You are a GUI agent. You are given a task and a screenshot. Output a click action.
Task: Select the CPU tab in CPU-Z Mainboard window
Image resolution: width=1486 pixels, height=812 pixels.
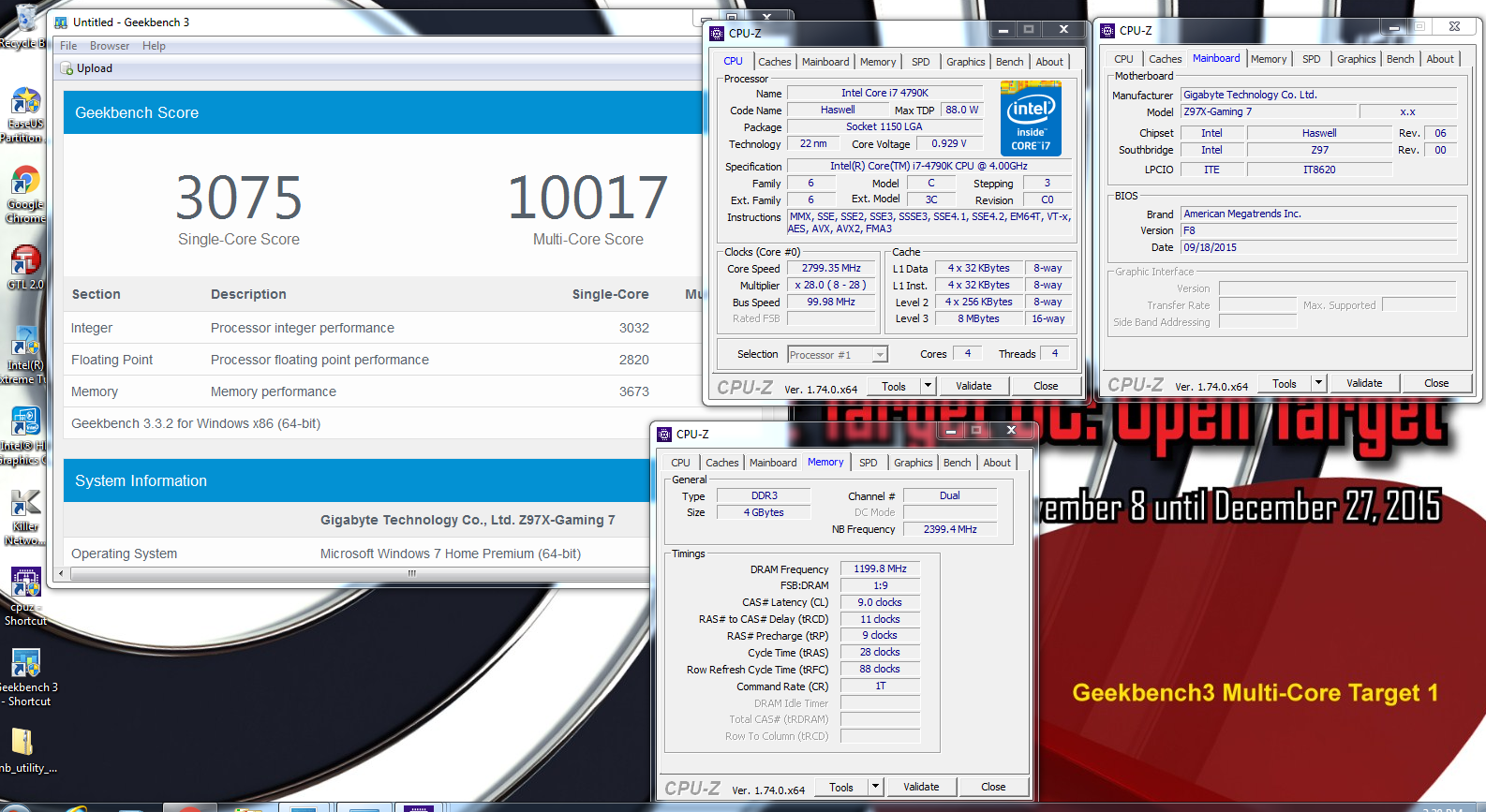1123,59
